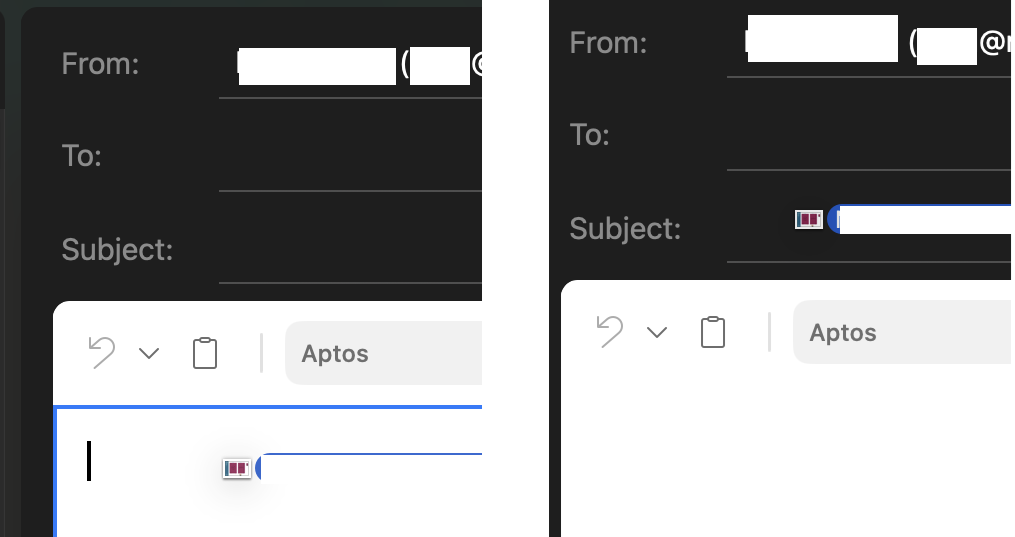The height and width of the screenshot is (537, 1015).
Task: Click Undo icon in right compose window
Action: tap(609, 332)
